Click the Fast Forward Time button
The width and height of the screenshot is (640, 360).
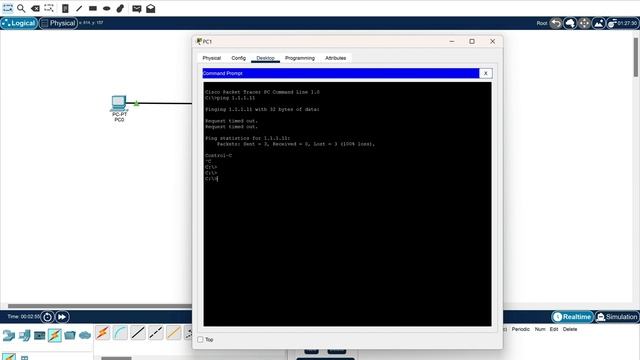(x=62, y=317)
